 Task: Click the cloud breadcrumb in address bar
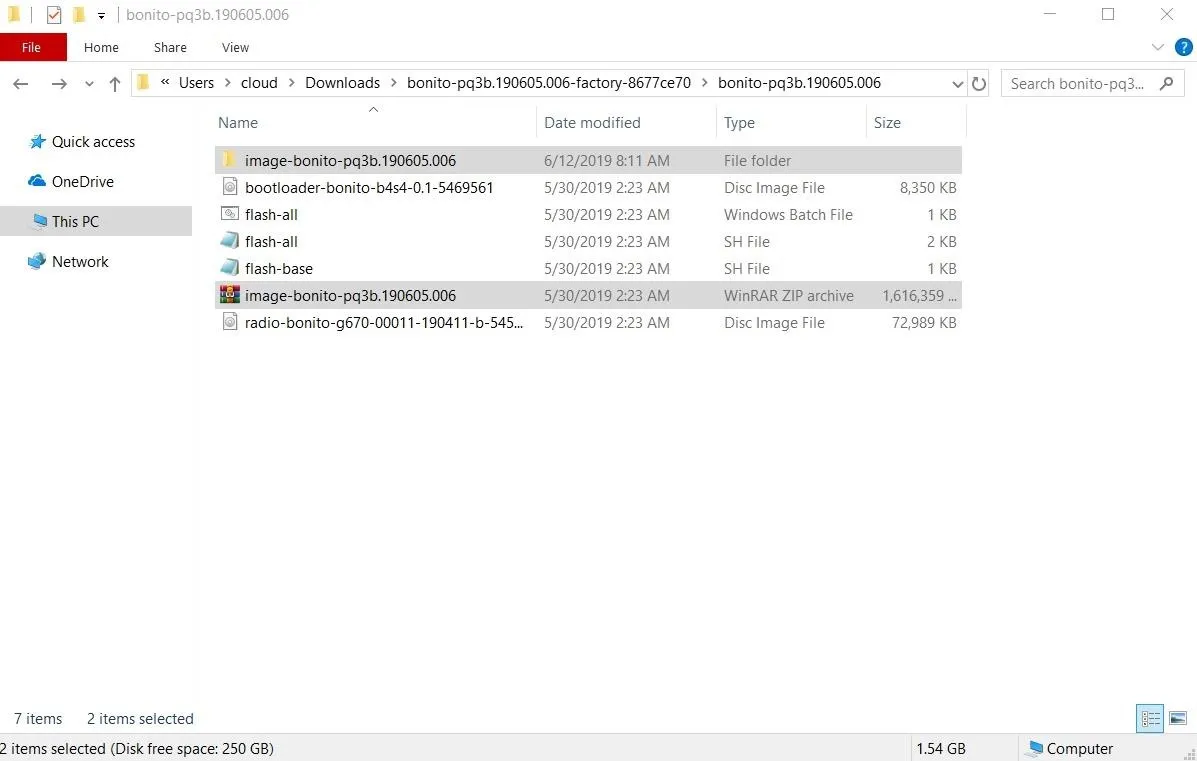(x=259, y=82)
